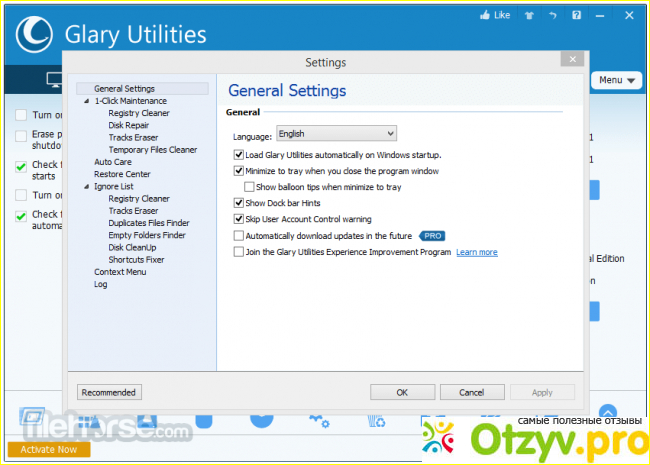The height and width of the screenshot is (465, 650).
Task: Select Duplicates Files Finder in tree
Action: tap(147, 223)
